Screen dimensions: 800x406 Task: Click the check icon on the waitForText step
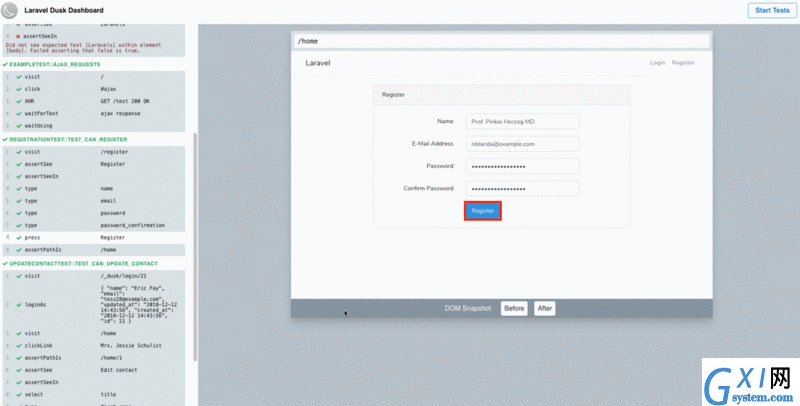(x=19, y=114)
